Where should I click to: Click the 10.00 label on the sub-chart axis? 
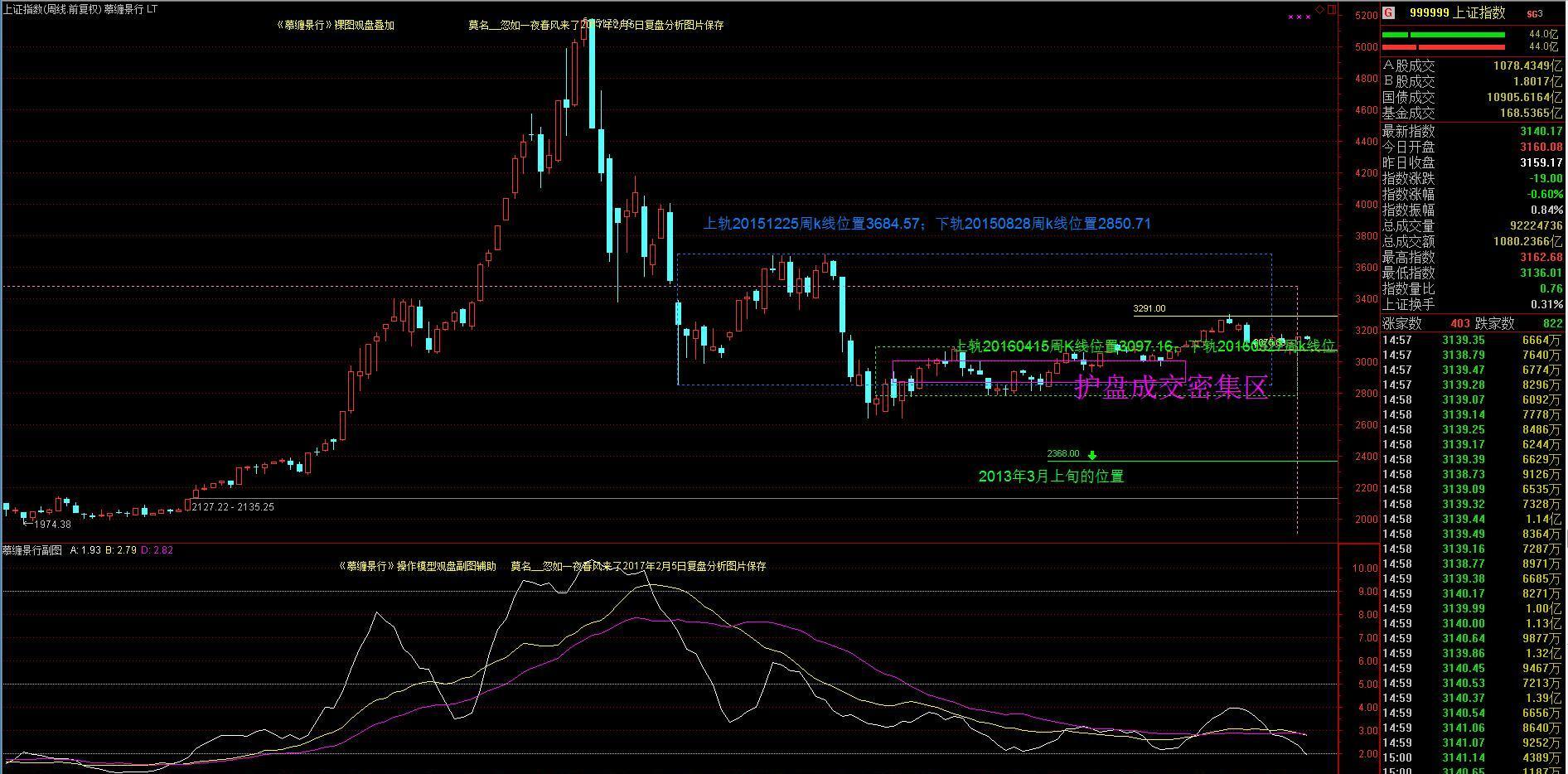pos(1364,568)
